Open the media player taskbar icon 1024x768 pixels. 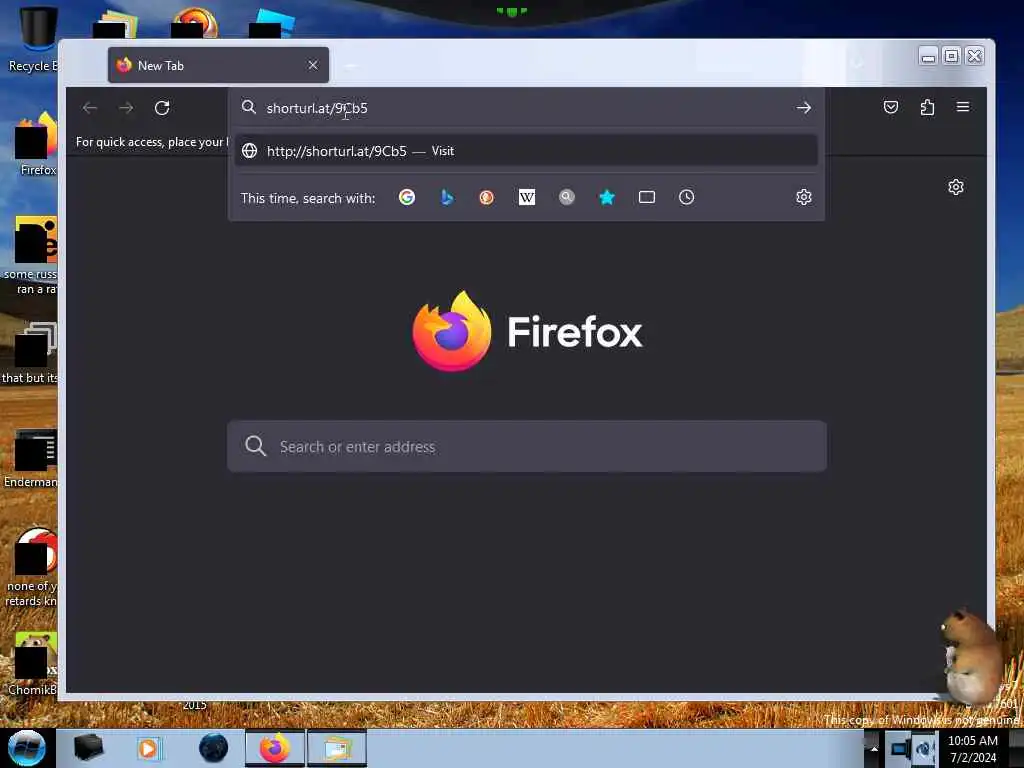click(x=148, y=748)
